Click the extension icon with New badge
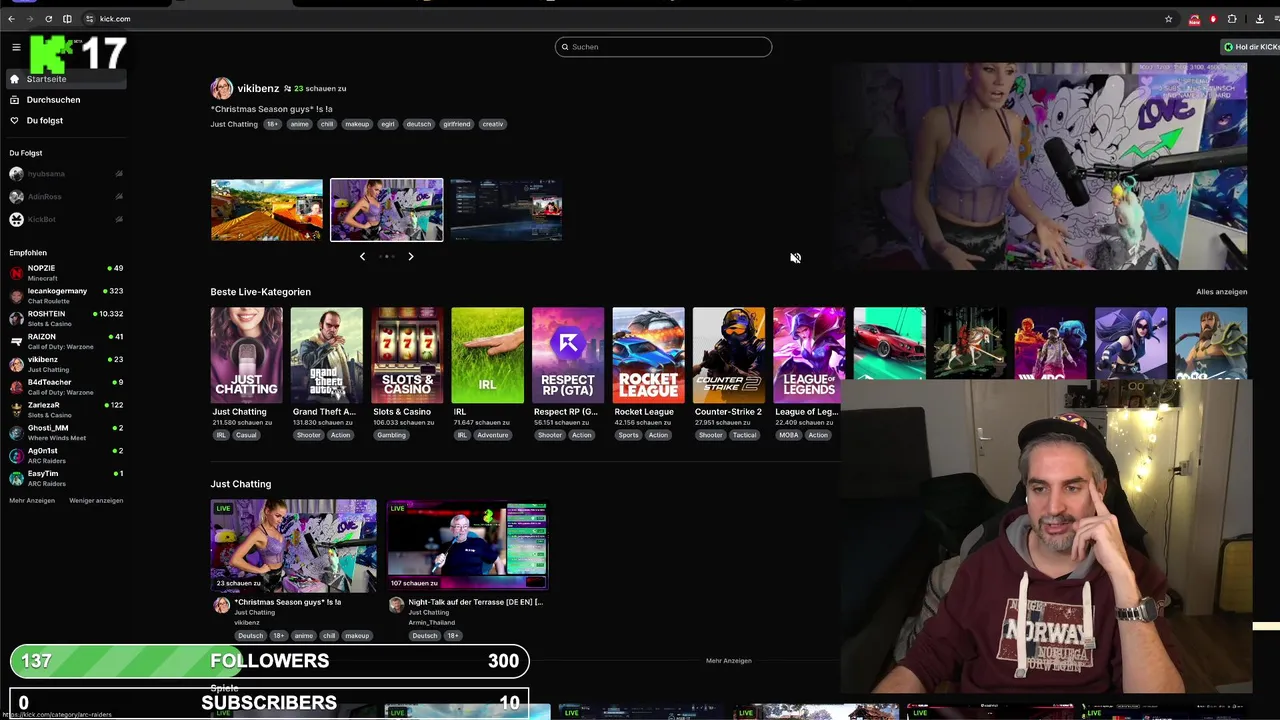Viewport: 1280px width, 720px height. 1194,19
